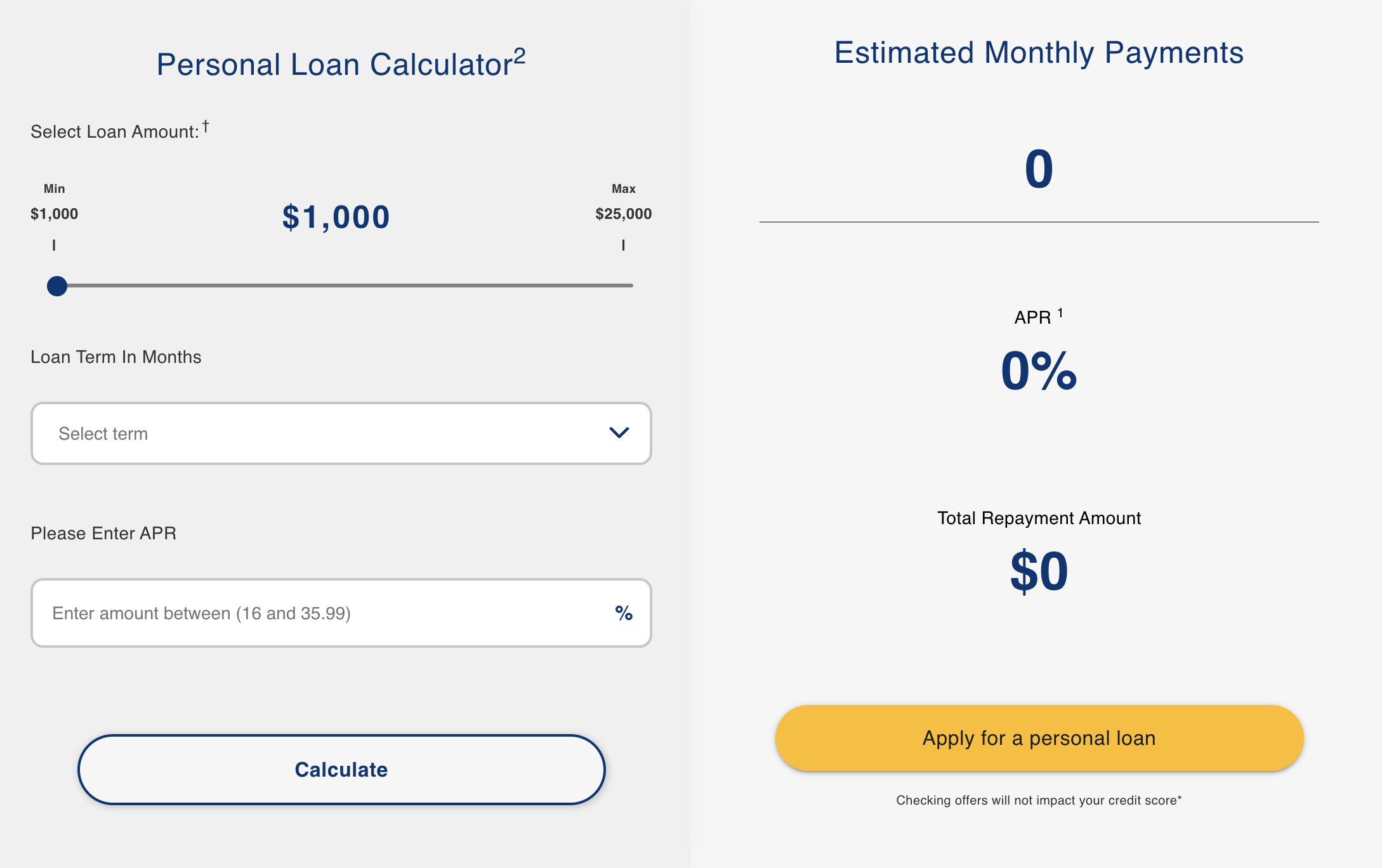Click the percent symbol in the APR field
The height and width of the screenshot is (868, 1382).
pyautogui.click(x=623, y=613)
